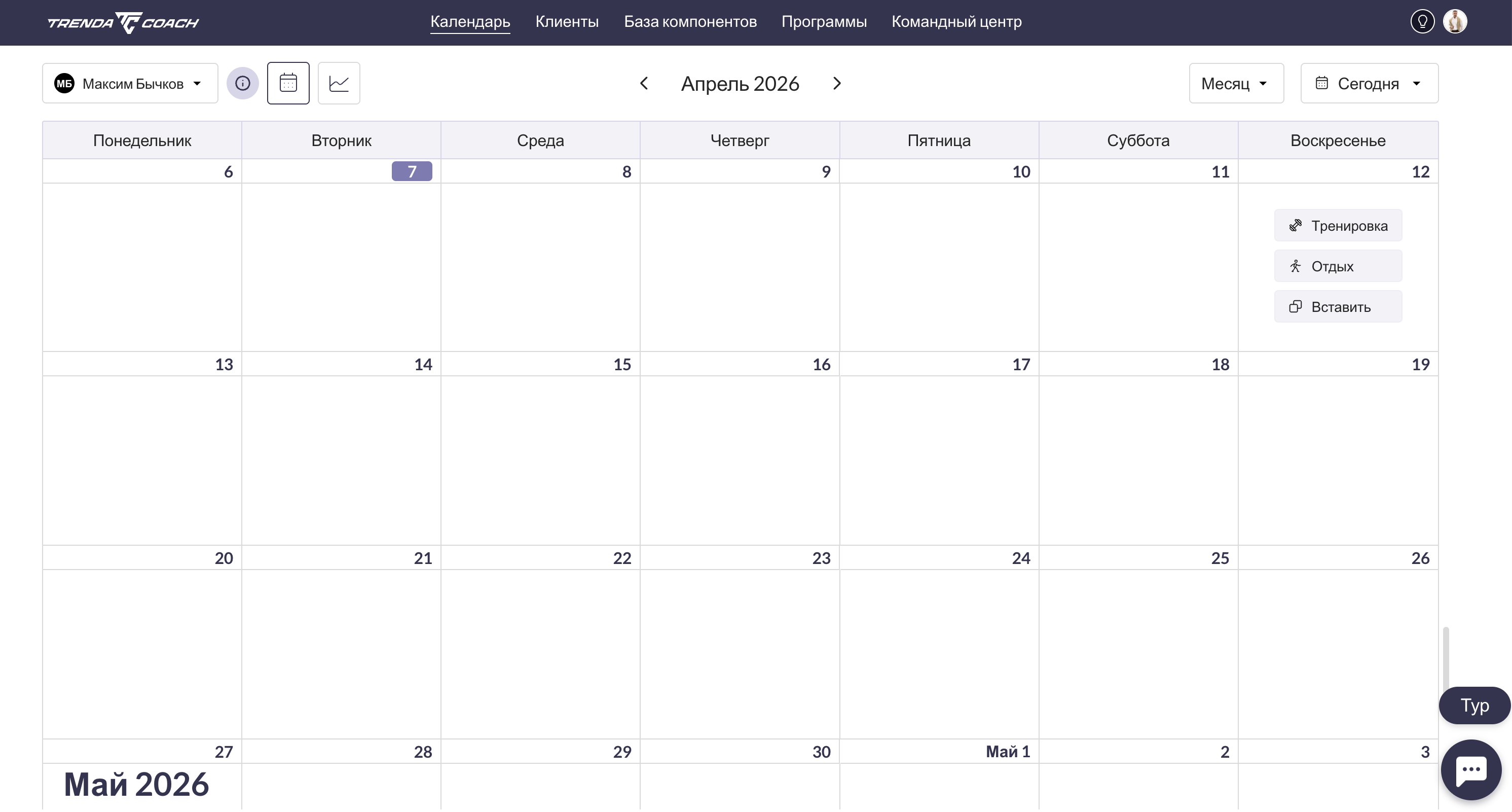Image resolution: width=1512 pixels, height=812 pixels.
Task: Switch to calendar view icon
Action: pyautogui.click(x=288, y=83)
